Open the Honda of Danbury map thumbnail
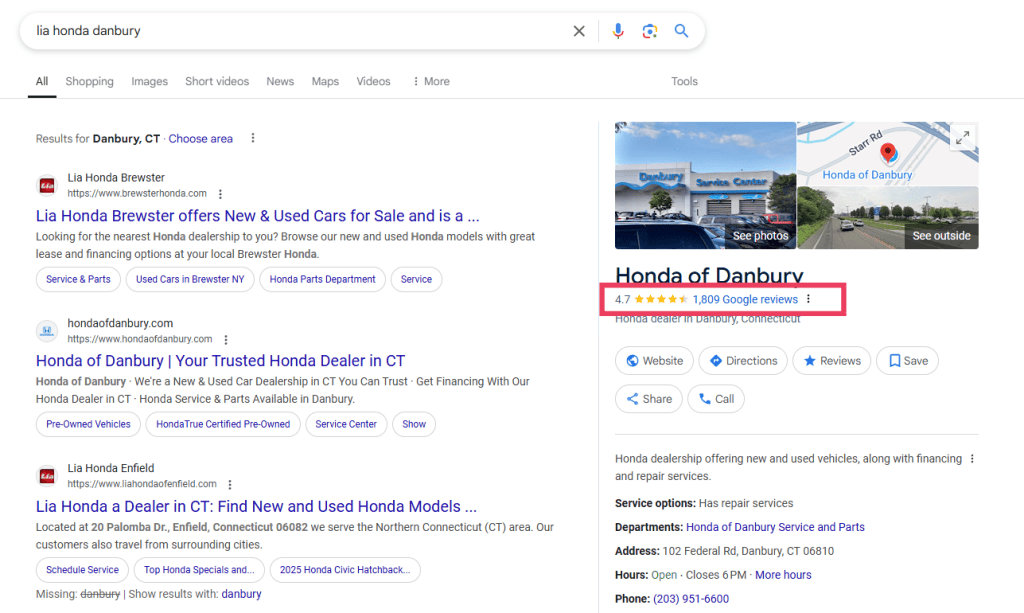1024x613 pixels. click(888, 153)
